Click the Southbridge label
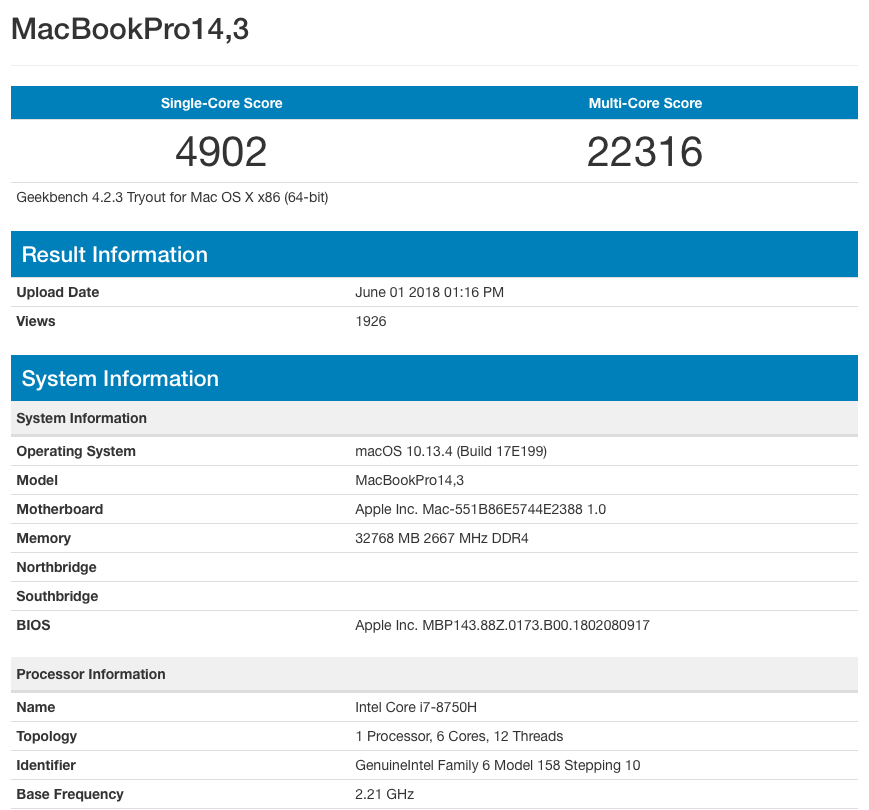This screenshot has width=869, height=810. [57, 596]
